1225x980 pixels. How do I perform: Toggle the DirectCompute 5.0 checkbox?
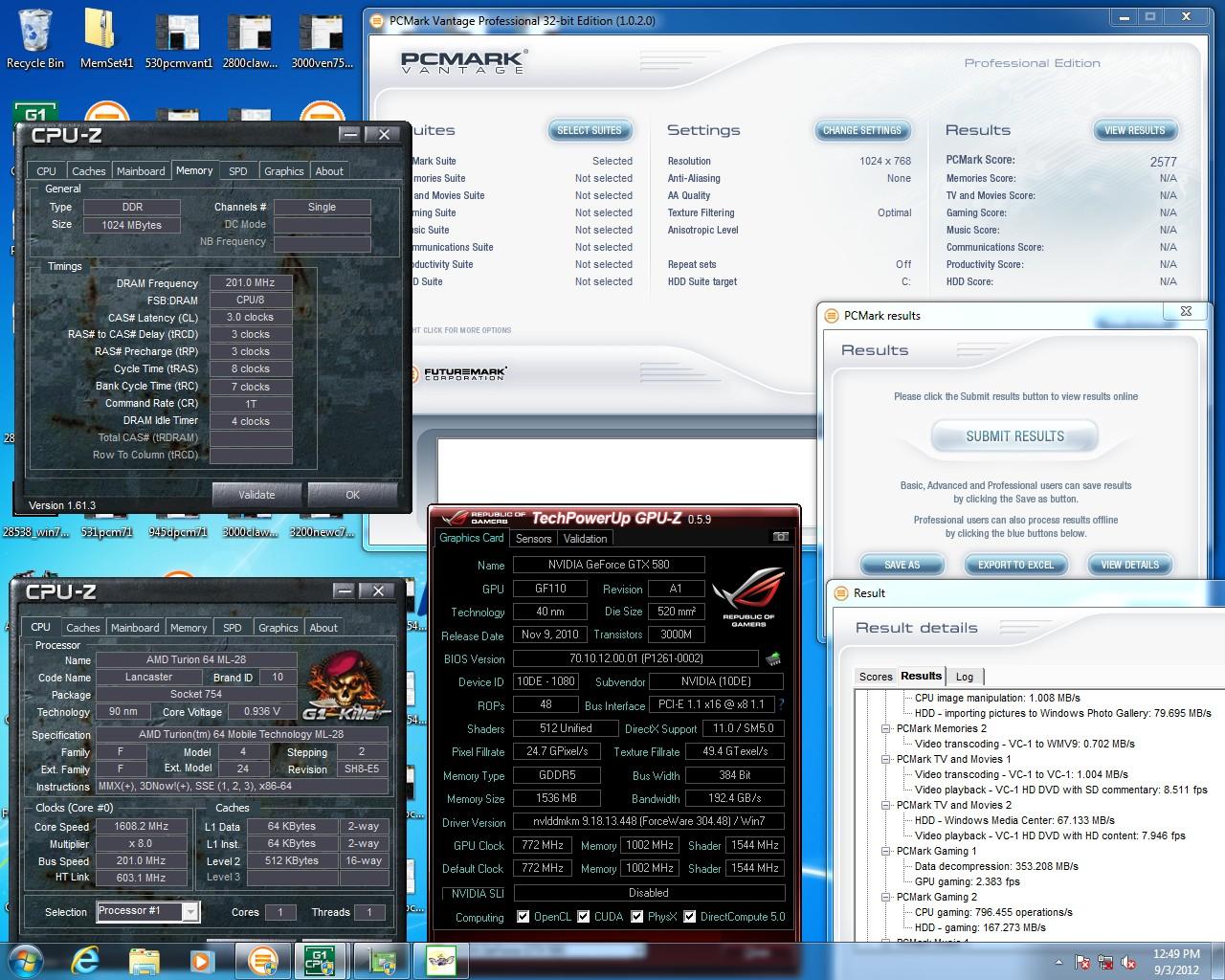tap(689, 917)
